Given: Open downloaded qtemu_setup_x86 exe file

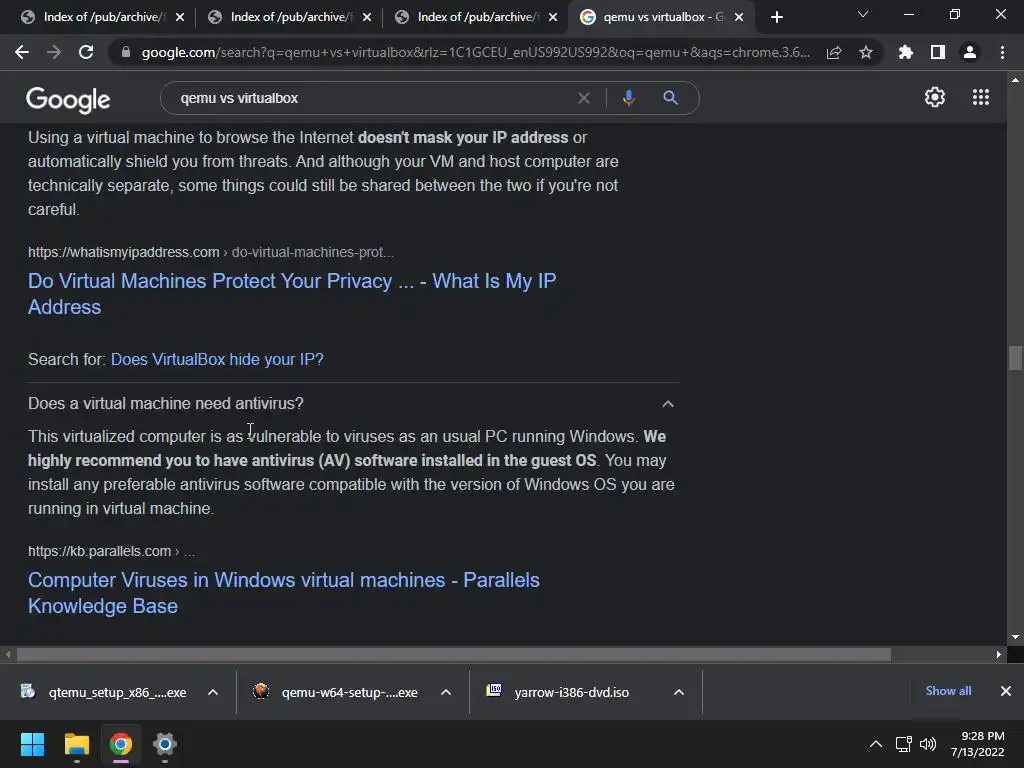Looking at the screenshot, I should point(104,692).
